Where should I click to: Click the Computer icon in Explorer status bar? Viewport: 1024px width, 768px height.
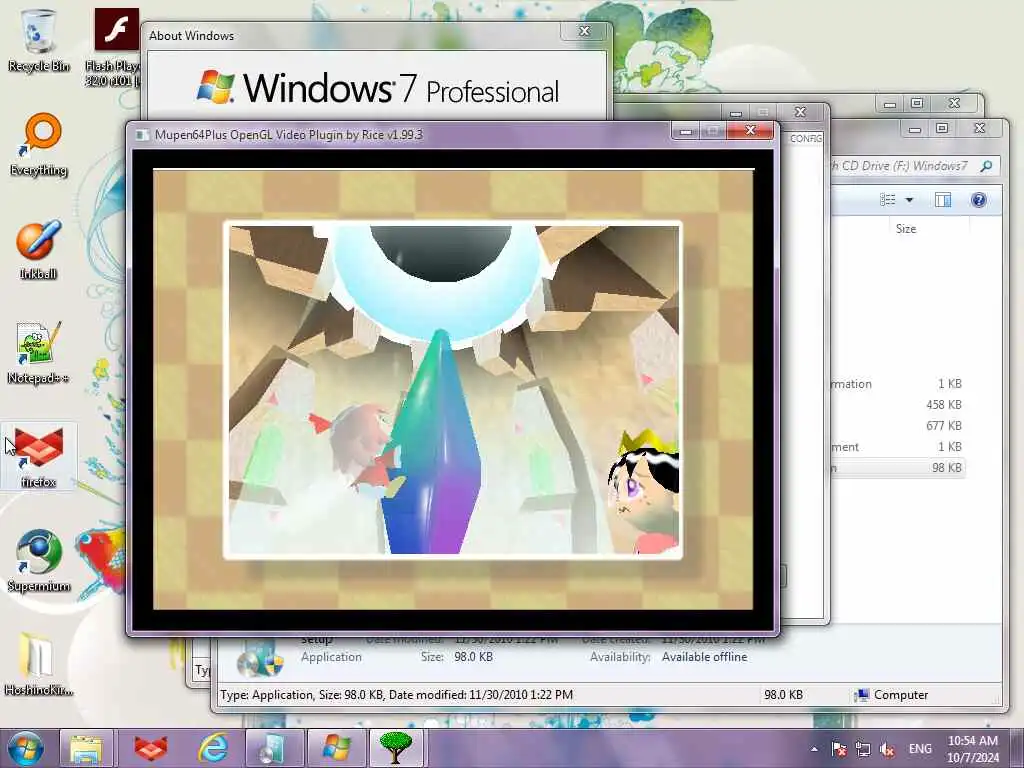862,695
